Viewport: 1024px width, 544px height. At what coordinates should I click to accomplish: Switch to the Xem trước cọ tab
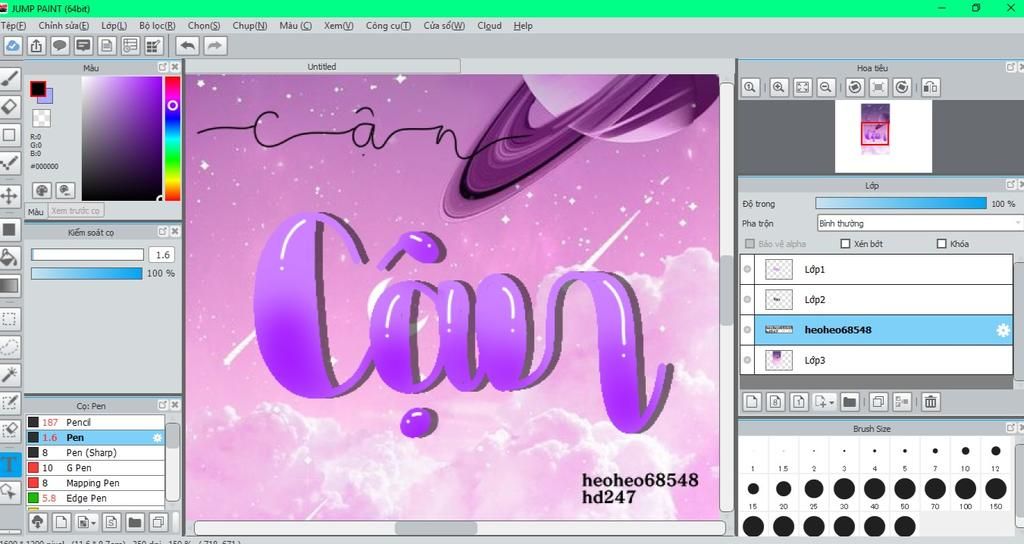pyautogui.click(x=75, y=211)
